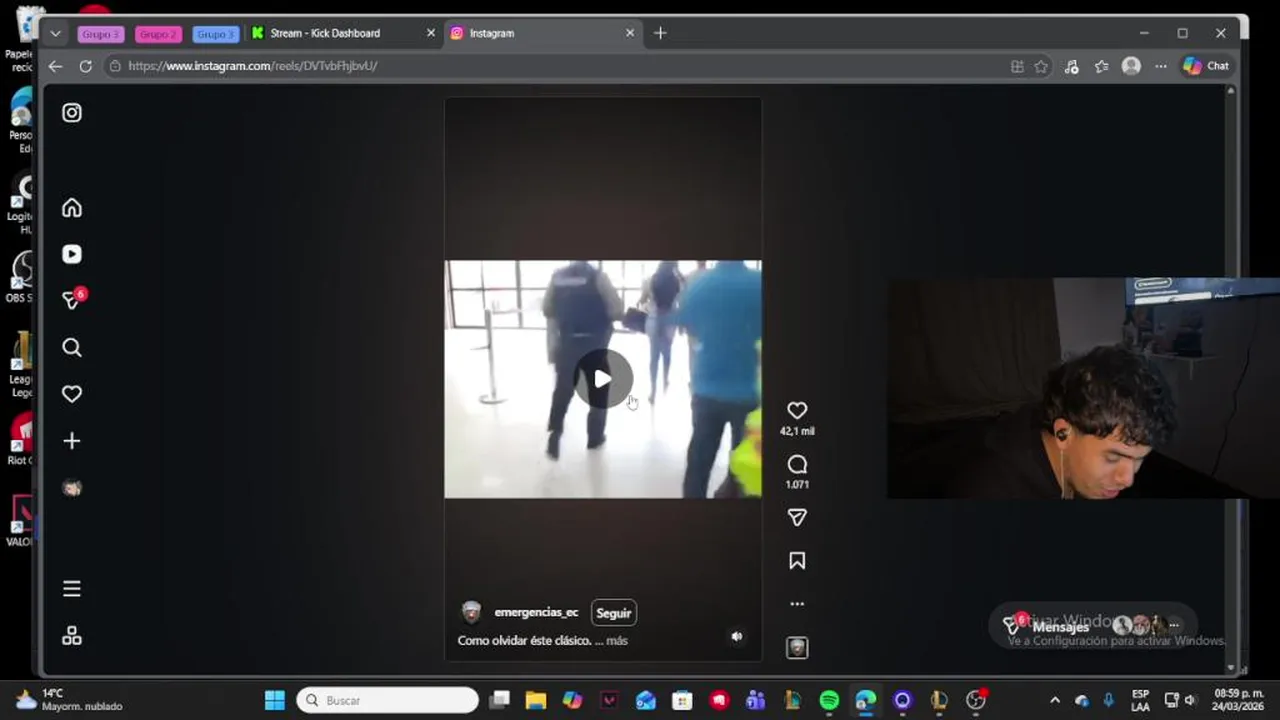The width and height of the screenshot is (1280, 720).
Task: Open notifications heart in sidebar
Action: 72,394
